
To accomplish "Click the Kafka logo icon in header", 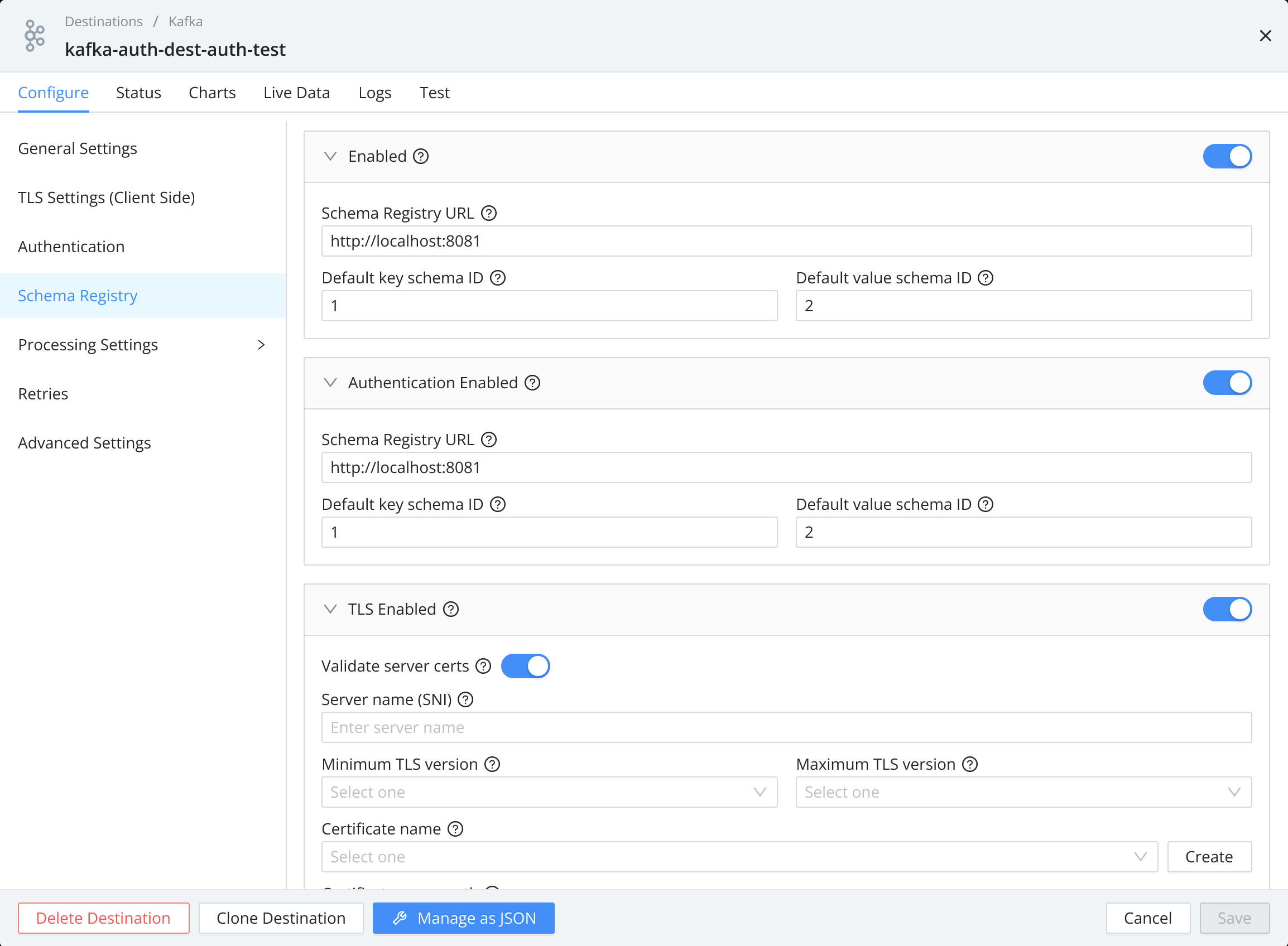I will (x=35, y=36).
